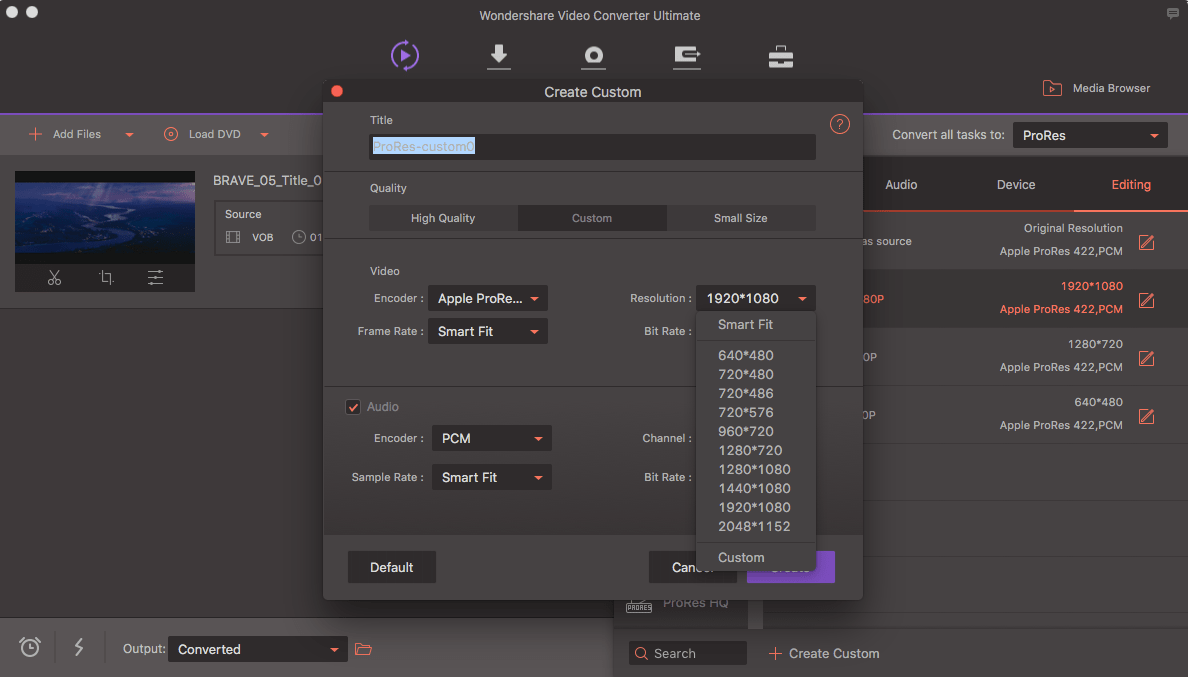Open the Transfer section icon
The width and height of the screenshot is (1188, 677).
click(x=687, y=57)
